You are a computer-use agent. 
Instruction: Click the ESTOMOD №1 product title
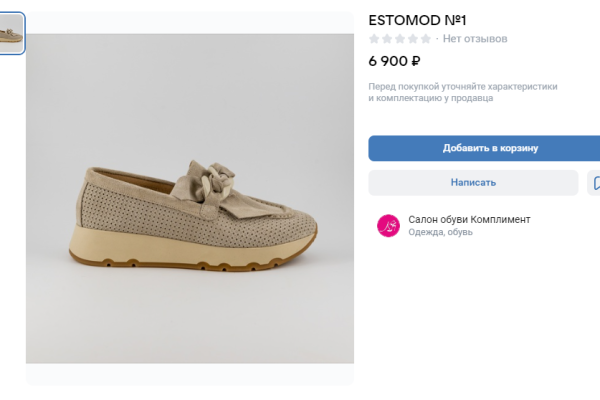point(418,19)
